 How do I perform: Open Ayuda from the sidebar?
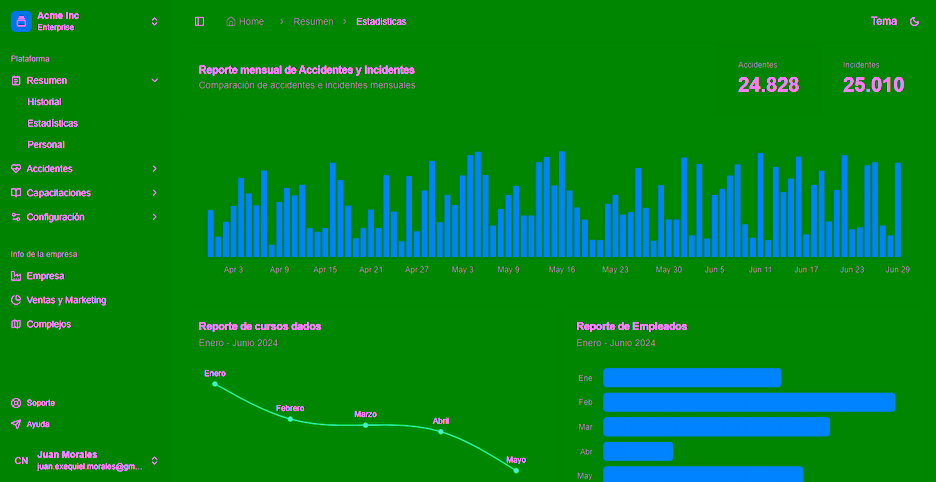click(38, 424)
